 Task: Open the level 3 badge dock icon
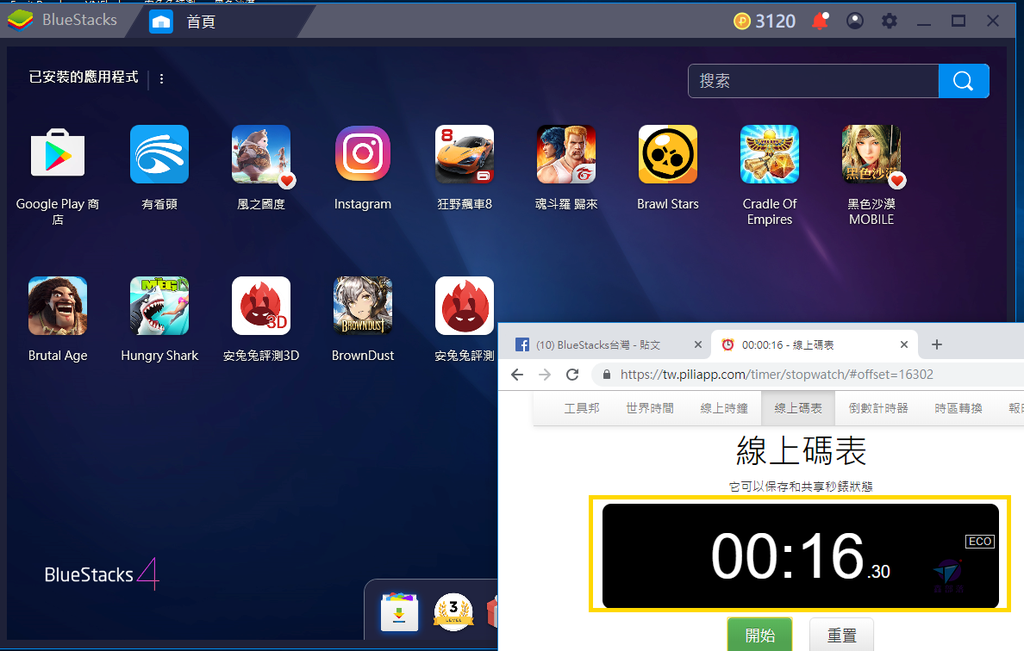(x=453, y=612)
